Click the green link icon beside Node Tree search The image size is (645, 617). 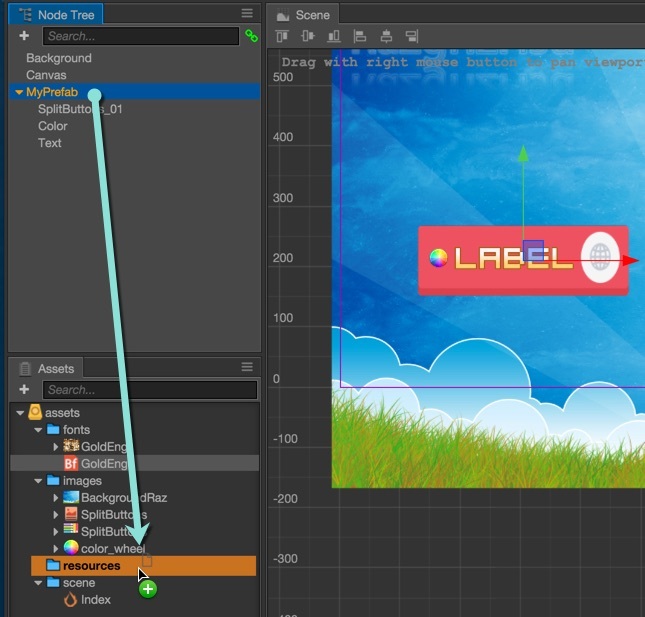[251, 36]
